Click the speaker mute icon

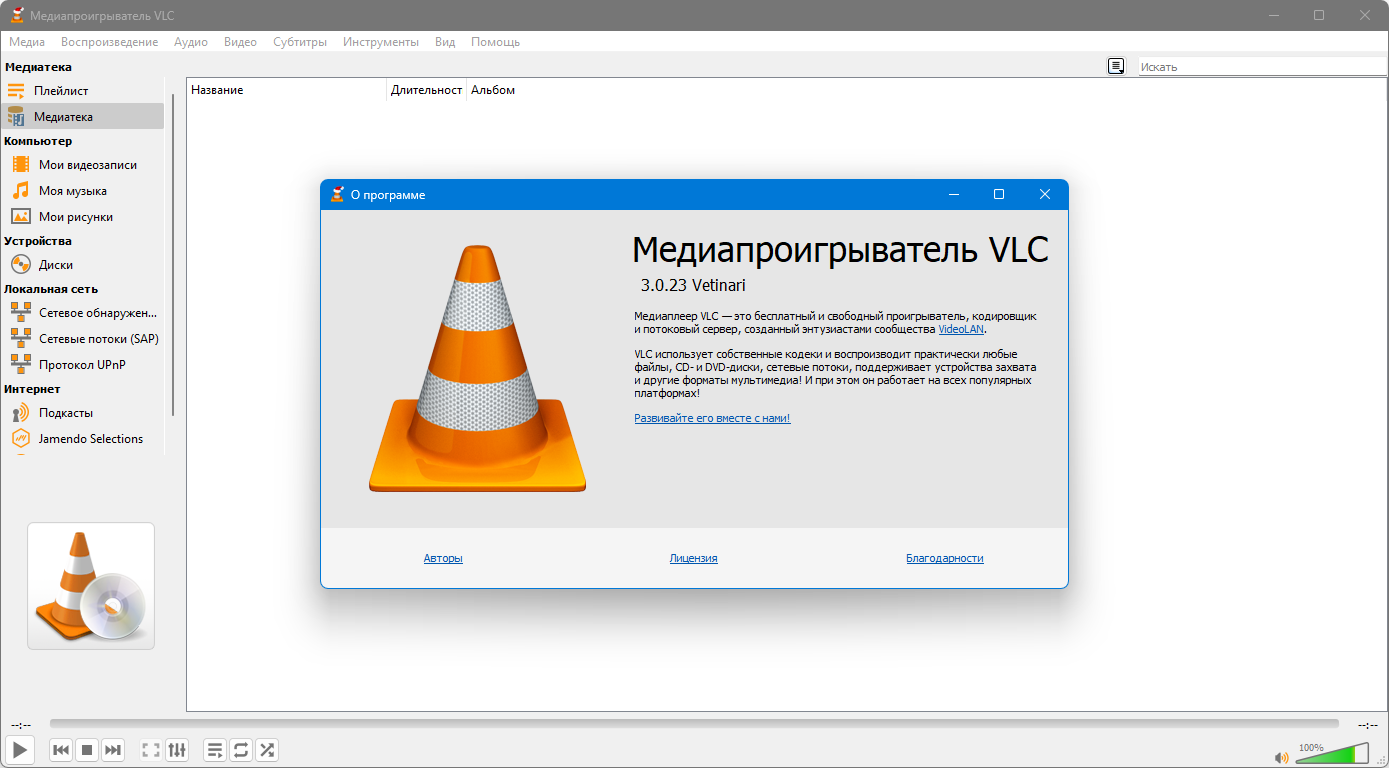point(1282,757)
